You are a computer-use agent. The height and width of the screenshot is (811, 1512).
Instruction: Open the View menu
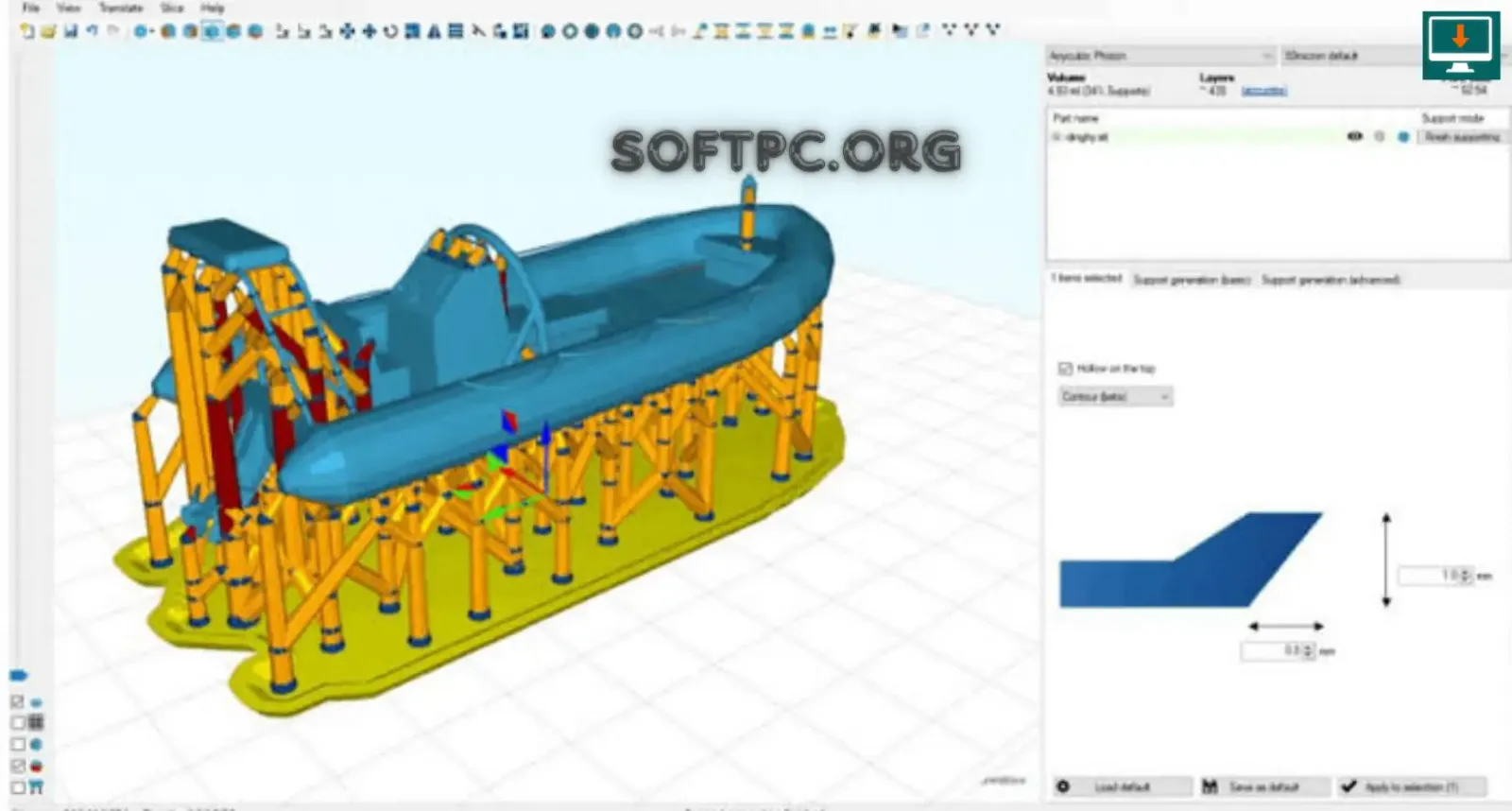click(69, 8)
